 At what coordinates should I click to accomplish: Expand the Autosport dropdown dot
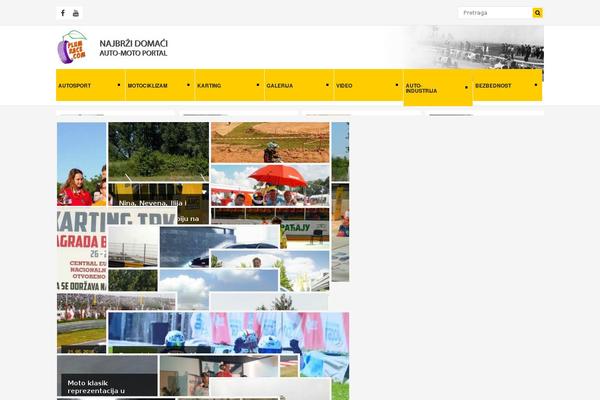(119, 85)
